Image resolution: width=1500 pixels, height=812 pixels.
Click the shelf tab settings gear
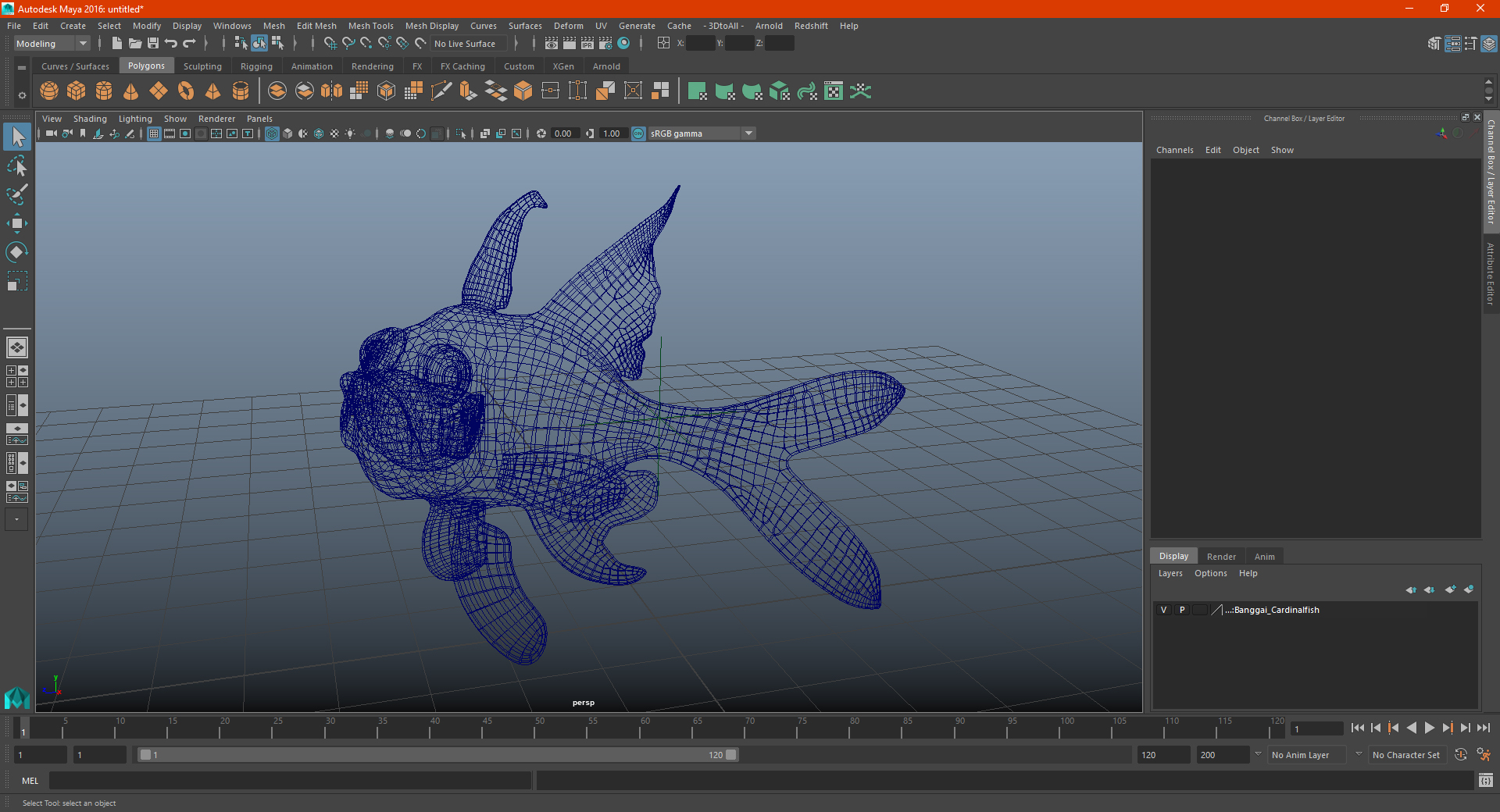point(22,95)
